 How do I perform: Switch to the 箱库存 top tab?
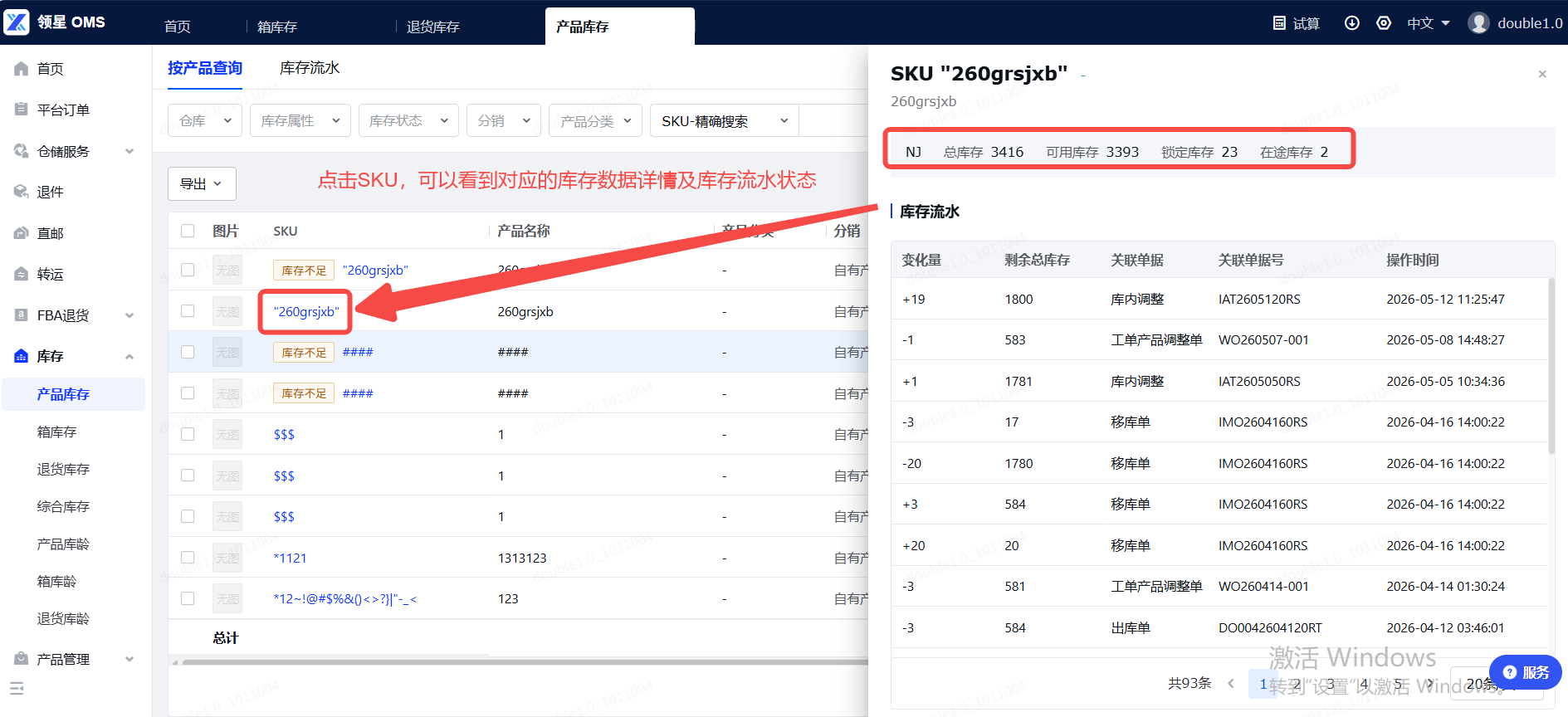[x=277, y=27]
